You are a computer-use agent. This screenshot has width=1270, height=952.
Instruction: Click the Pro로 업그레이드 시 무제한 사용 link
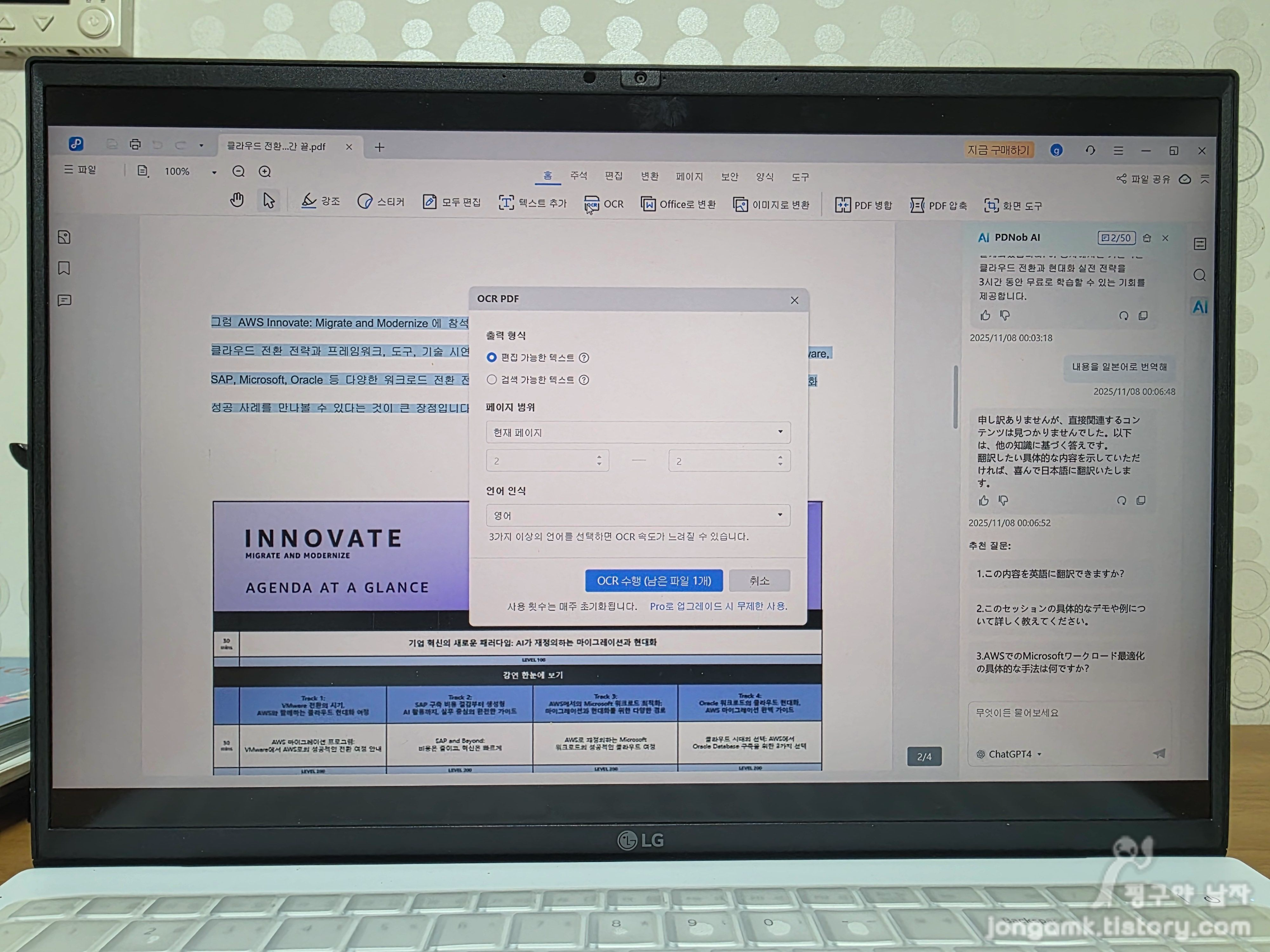click(719, 606)
